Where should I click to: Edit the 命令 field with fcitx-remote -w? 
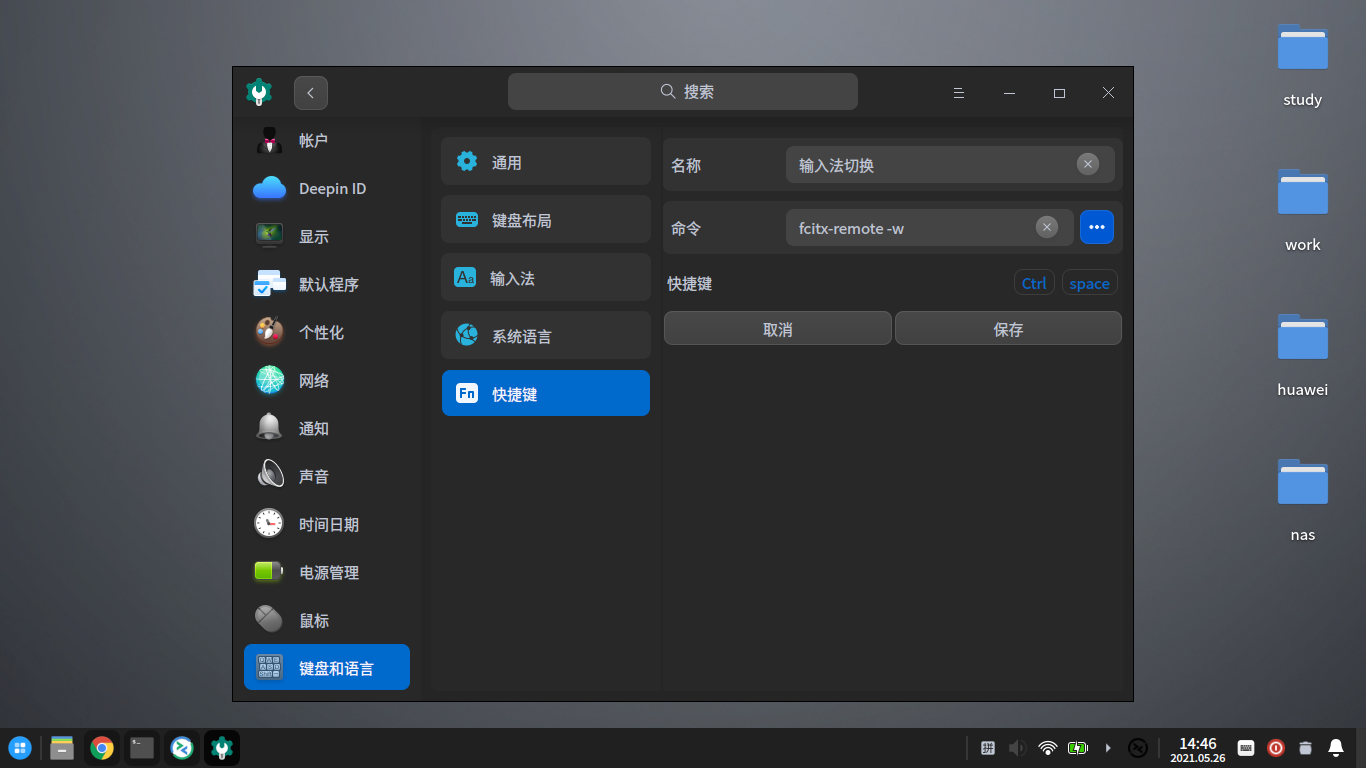point(930,228)
